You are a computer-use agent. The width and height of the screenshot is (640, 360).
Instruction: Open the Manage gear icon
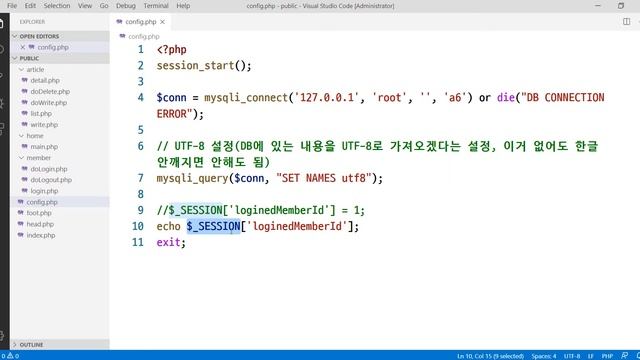2,336
